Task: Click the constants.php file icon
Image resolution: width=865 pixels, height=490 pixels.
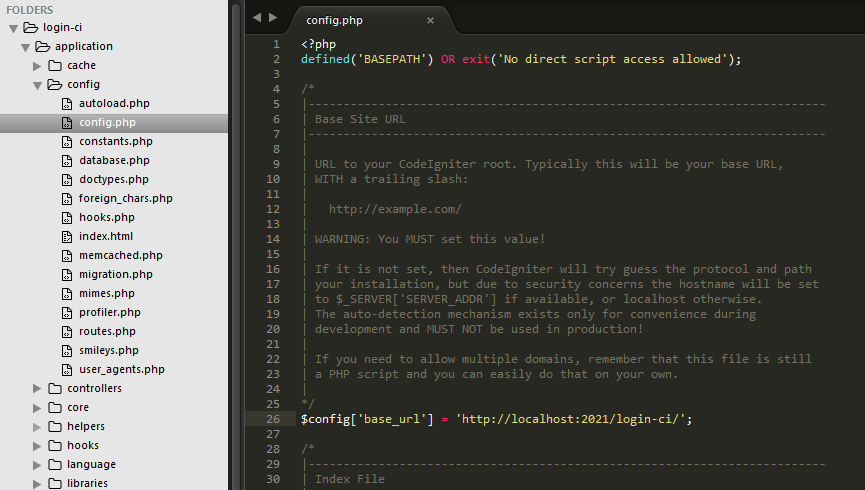Action: click(x=67, y=142)
